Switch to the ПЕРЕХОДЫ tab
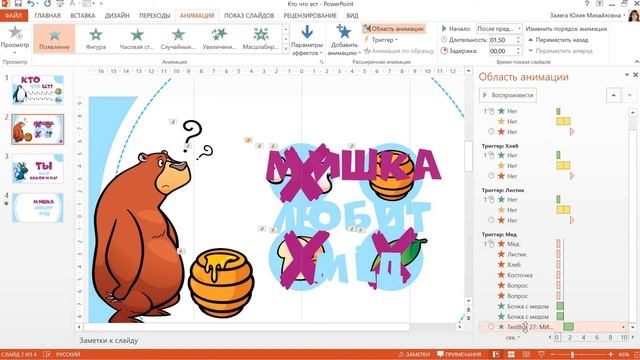 [x=155, y=16]
